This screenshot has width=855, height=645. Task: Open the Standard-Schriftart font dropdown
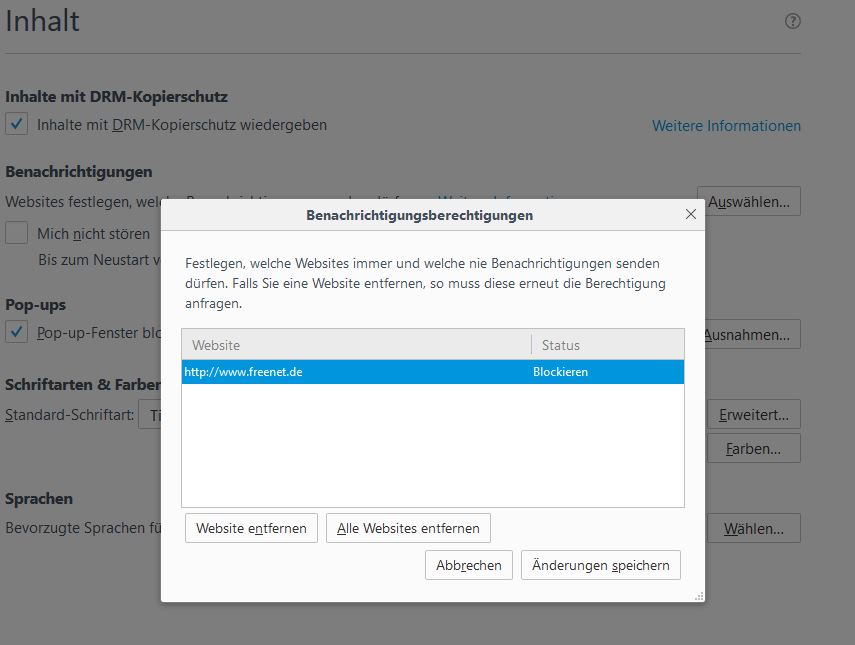coord(150,414)
